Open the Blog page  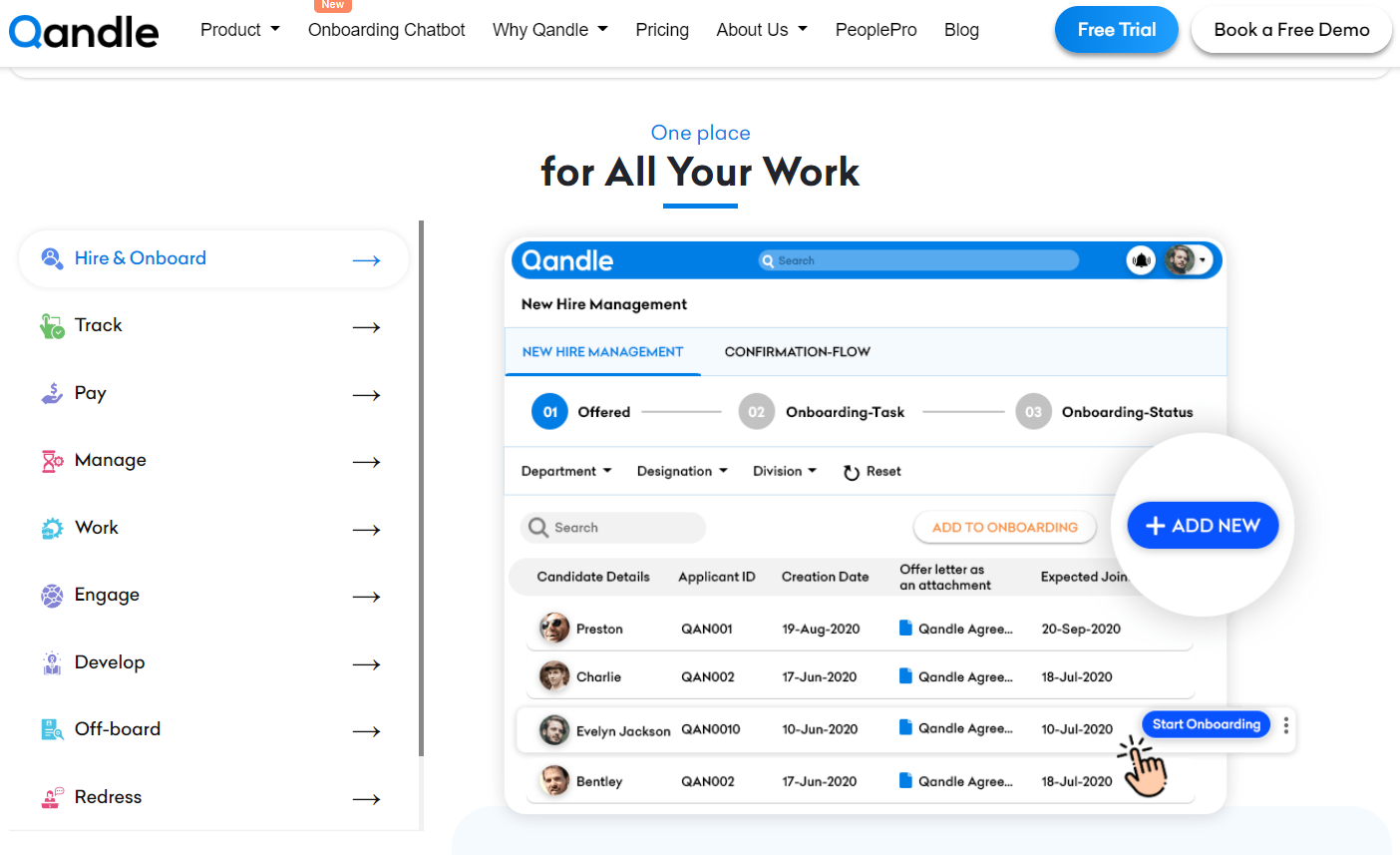[961, 30]
